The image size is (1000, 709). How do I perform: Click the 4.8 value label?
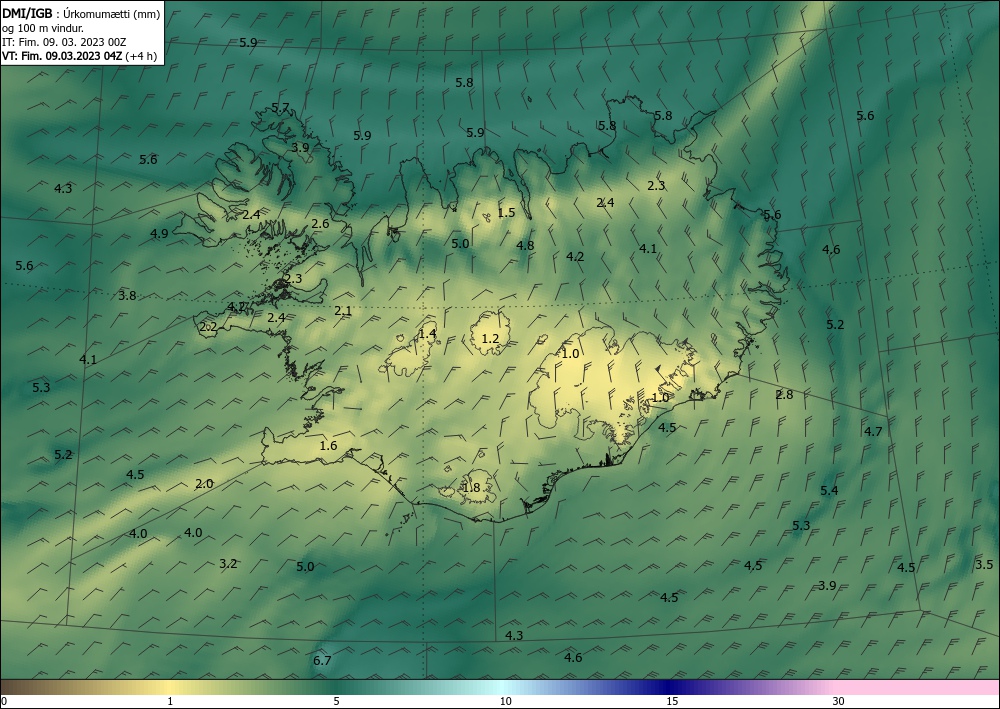tap(525, 245)
